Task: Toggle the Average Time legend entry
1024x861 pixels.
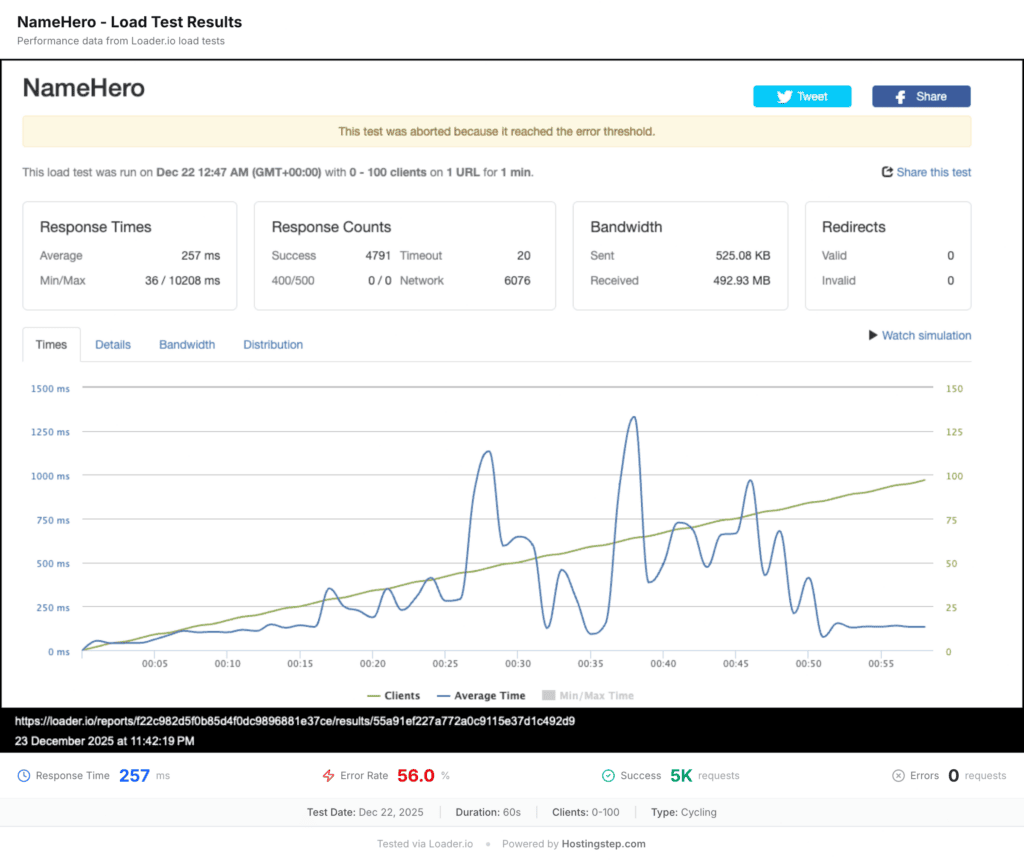Action: pos(481,696)
